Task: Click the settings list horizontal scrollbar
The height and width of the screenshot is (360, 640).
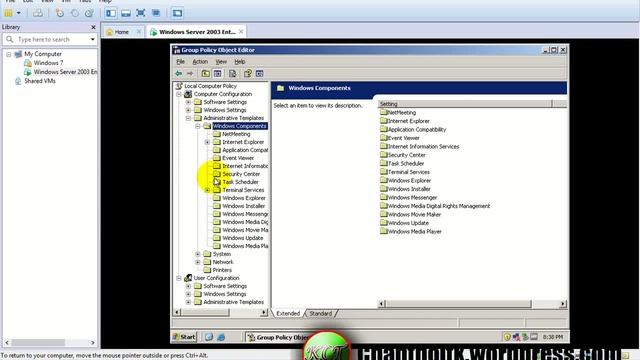Action: [473, 304]
